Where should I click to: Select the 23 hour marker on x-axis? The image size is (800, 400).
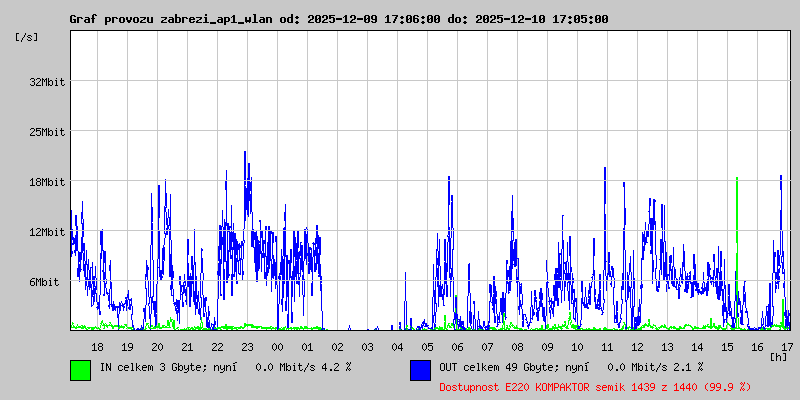coord(247,347)
